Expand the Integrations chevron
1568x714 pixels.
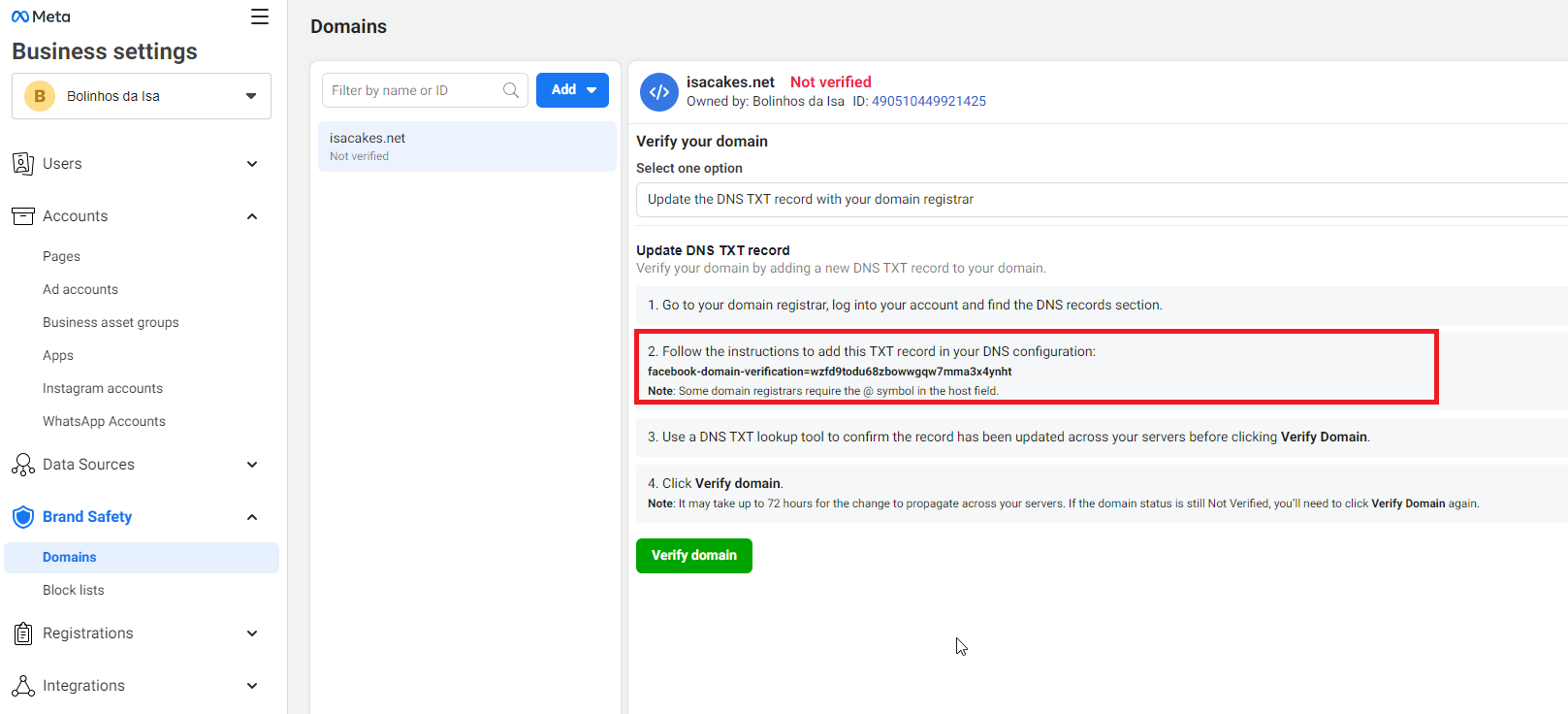click(252, 686)
